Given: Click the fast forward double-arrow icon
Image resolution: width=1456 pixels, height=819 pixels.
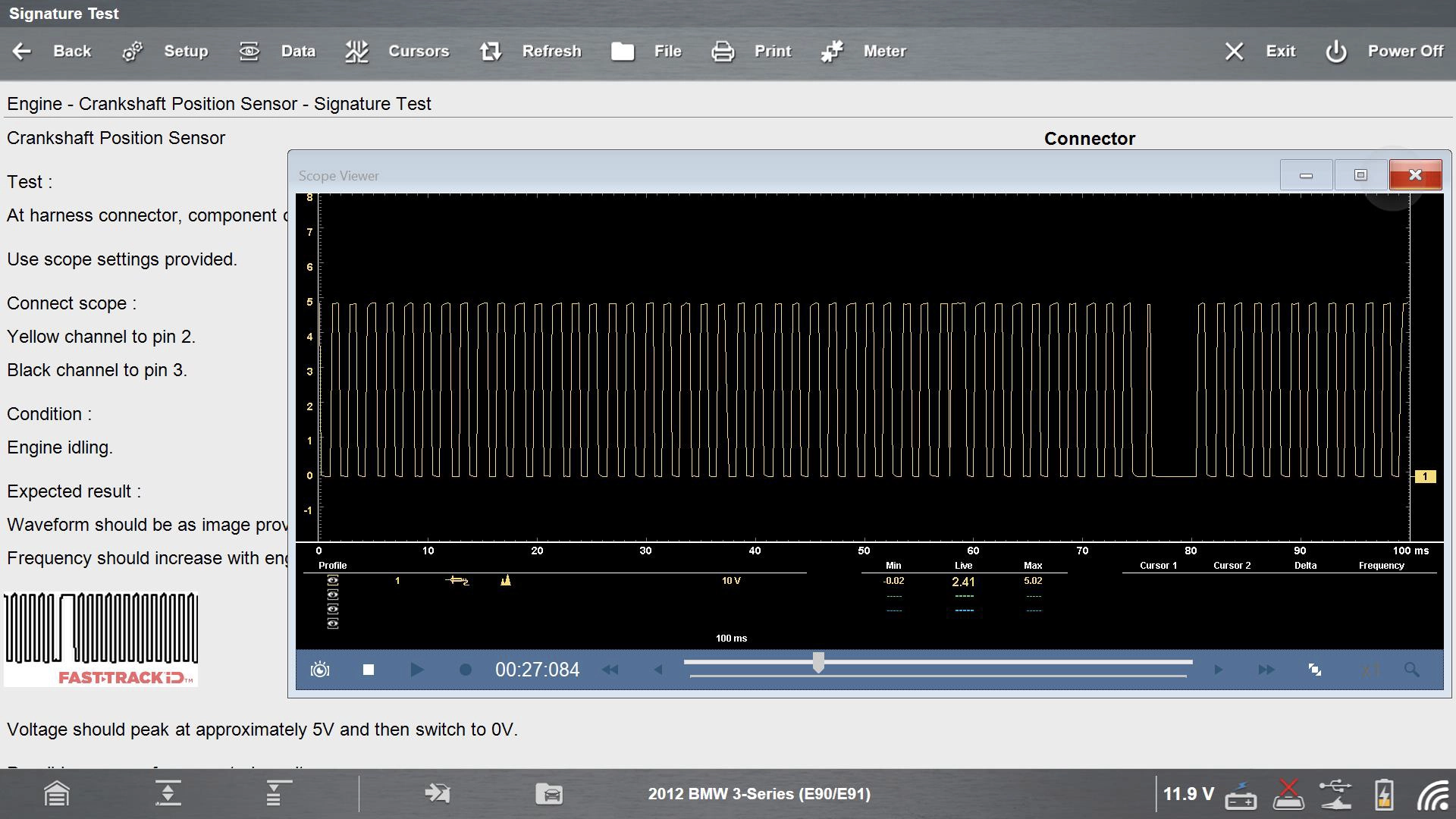Looking at the screenshot, I should click(1266, 670).
